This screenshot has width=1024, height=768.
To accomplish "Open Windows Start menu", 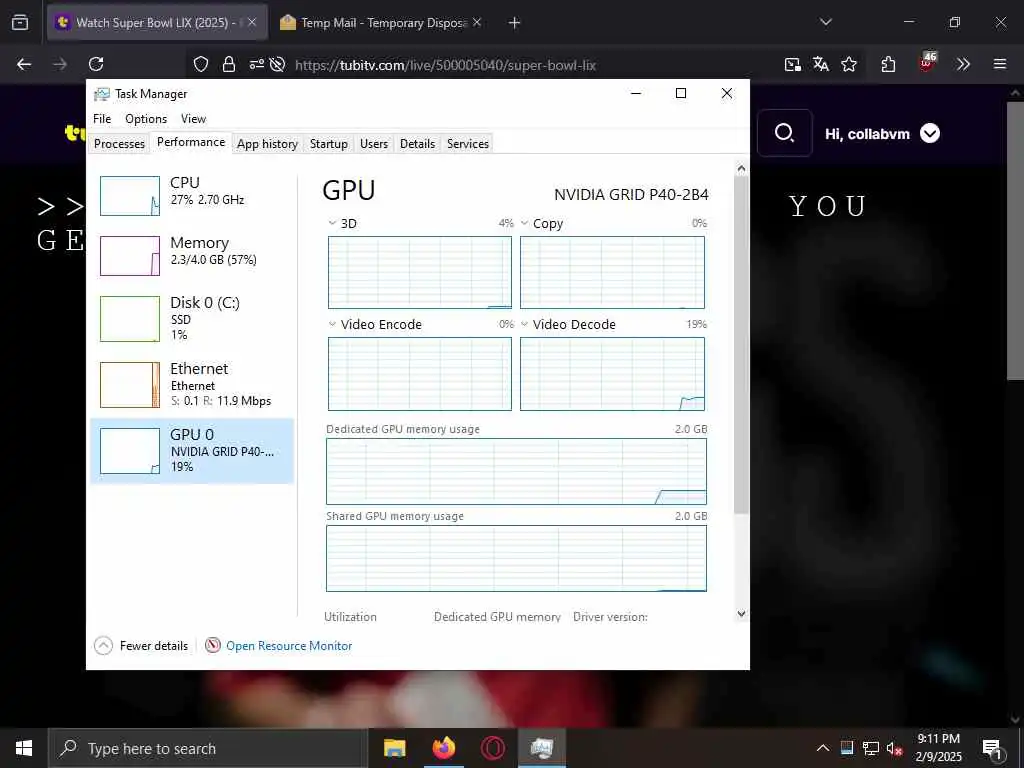I will click(24, 748).
